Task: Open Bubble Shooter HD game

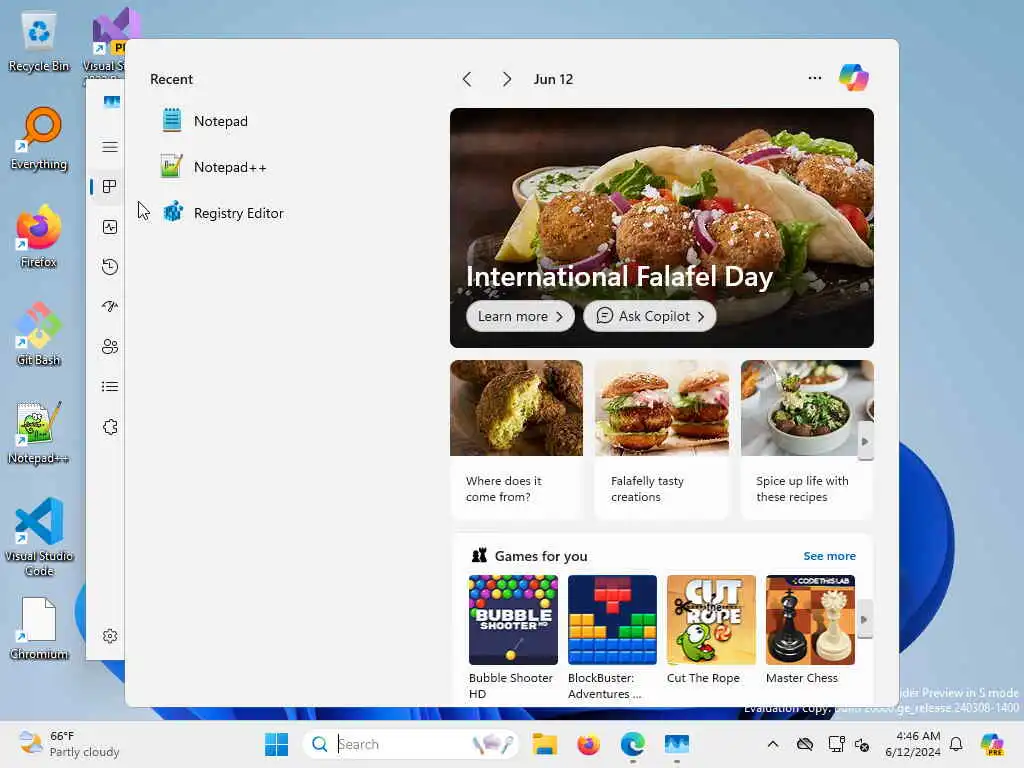Action: coord(513,637)
